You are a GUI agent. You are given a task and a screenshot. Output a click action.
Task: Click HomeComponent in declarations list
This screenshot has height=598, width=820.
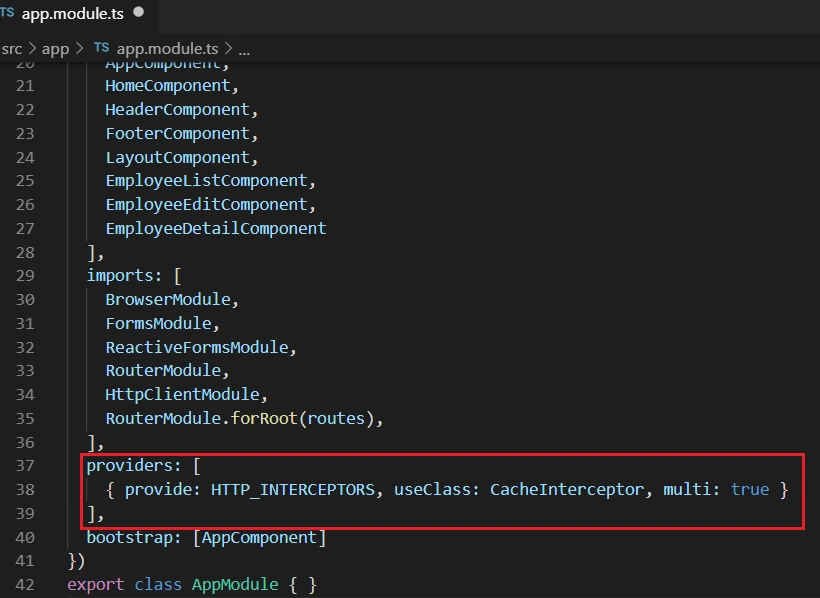168,86
